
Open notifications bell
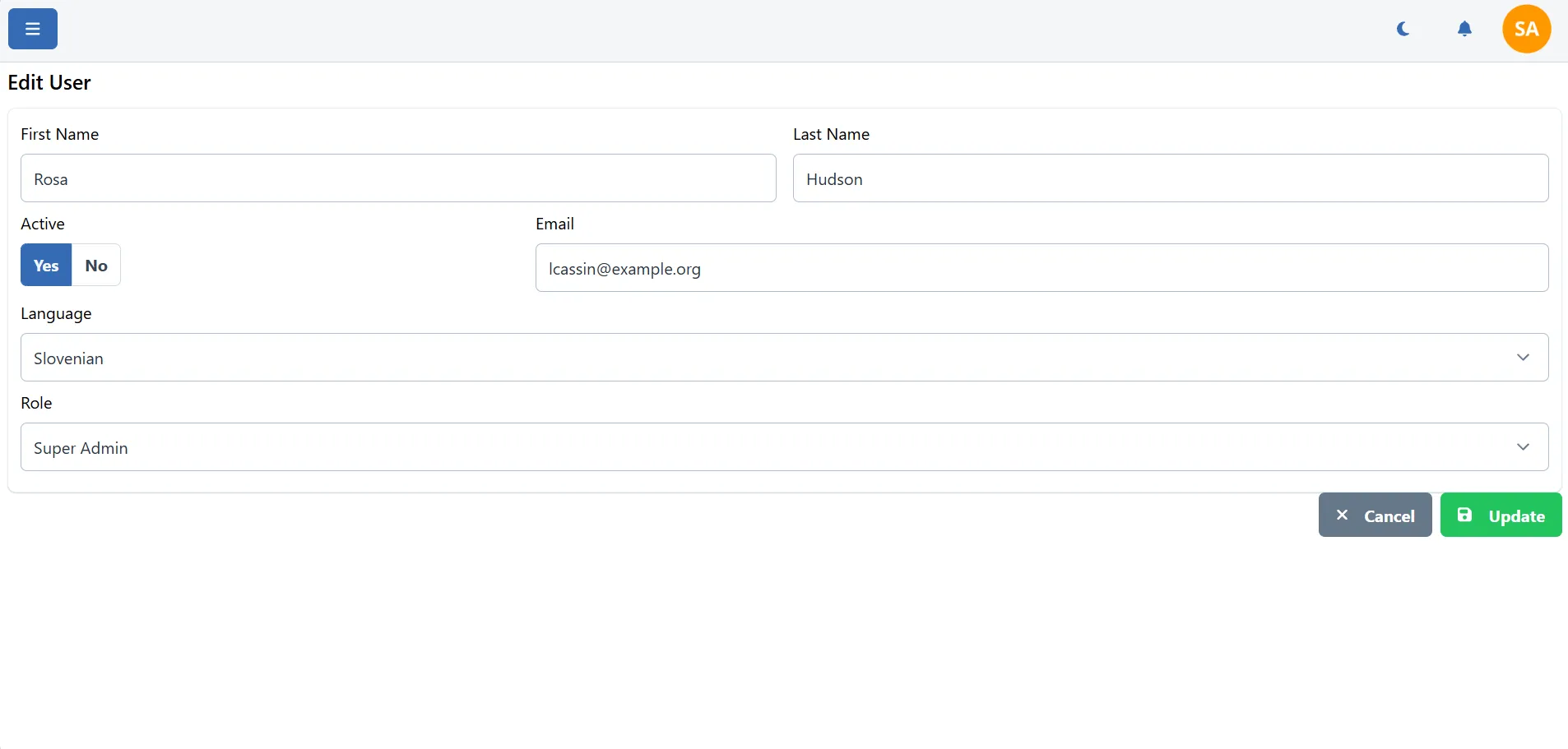[x=1464, y=29]
